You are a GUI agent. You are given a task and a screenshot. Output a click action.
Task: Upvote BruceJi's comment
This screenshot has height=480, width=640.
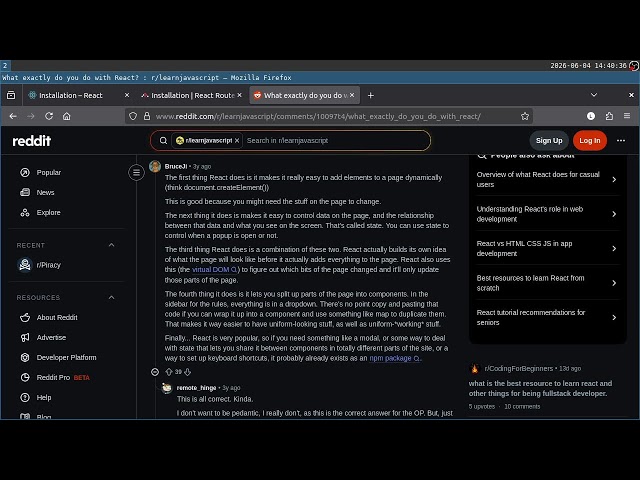point(169,372)
